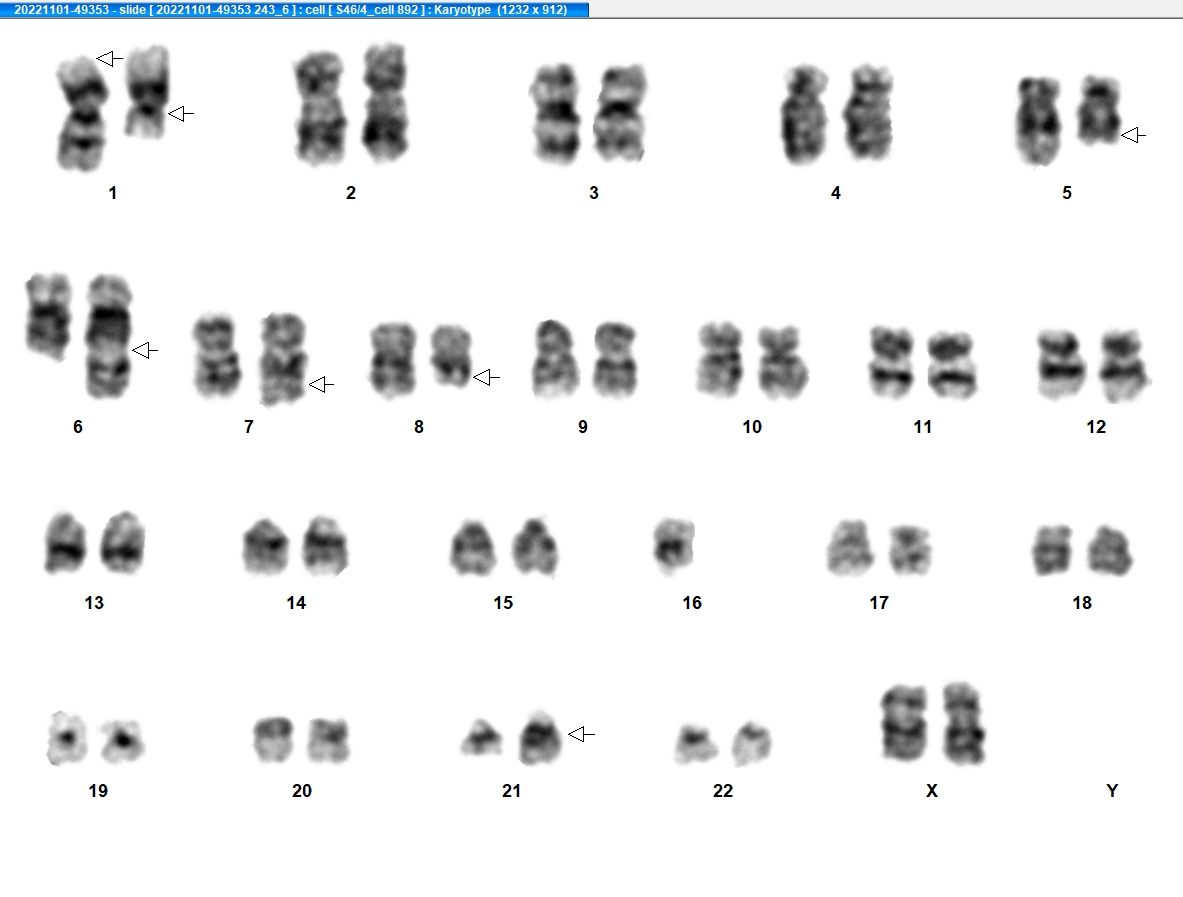The width and height of the screenshot is (1183, 897).
Task: Select the chromosome label '14'
Action: pyautogui.click(x=297, y=603)
